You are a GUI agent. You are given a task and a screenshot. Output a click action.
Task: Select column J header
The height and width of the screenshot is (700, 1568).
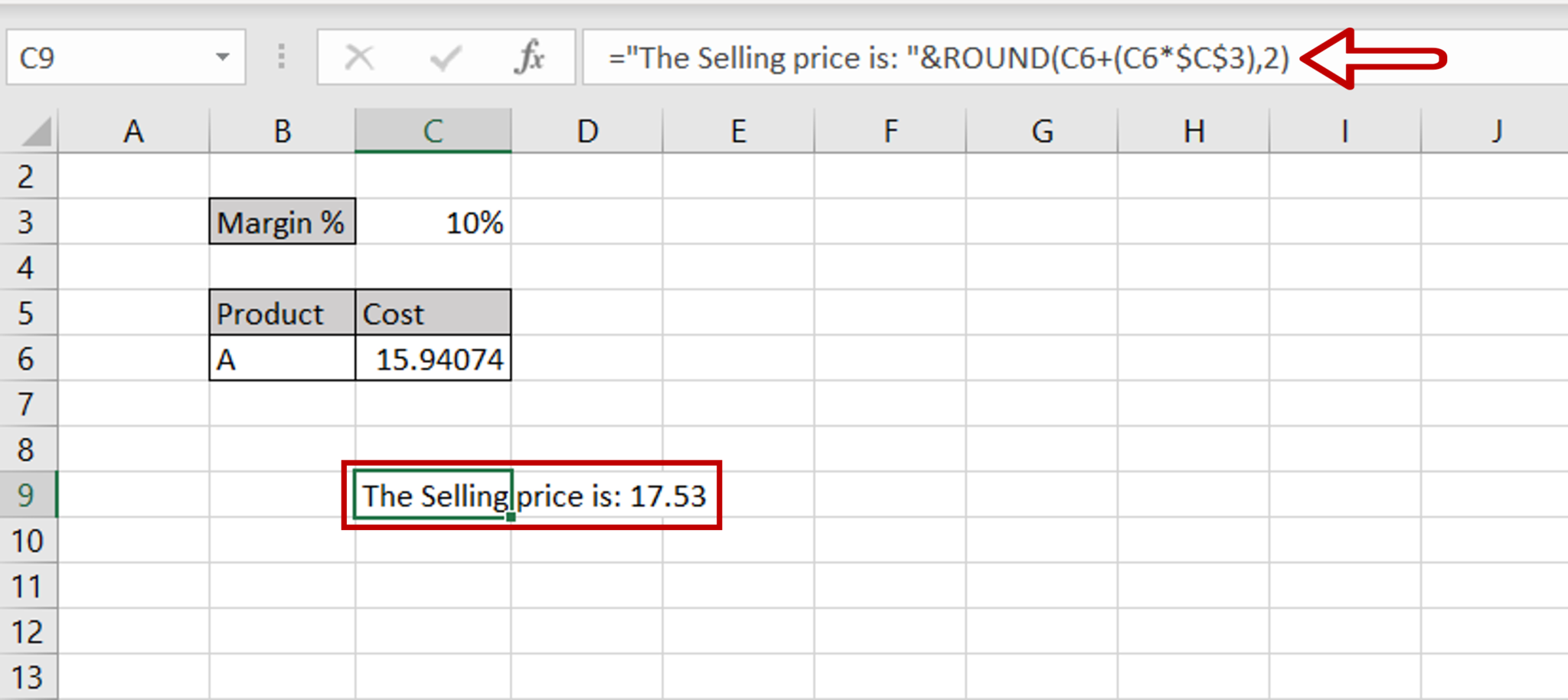pyautogui.click(x=1495, y=130)
